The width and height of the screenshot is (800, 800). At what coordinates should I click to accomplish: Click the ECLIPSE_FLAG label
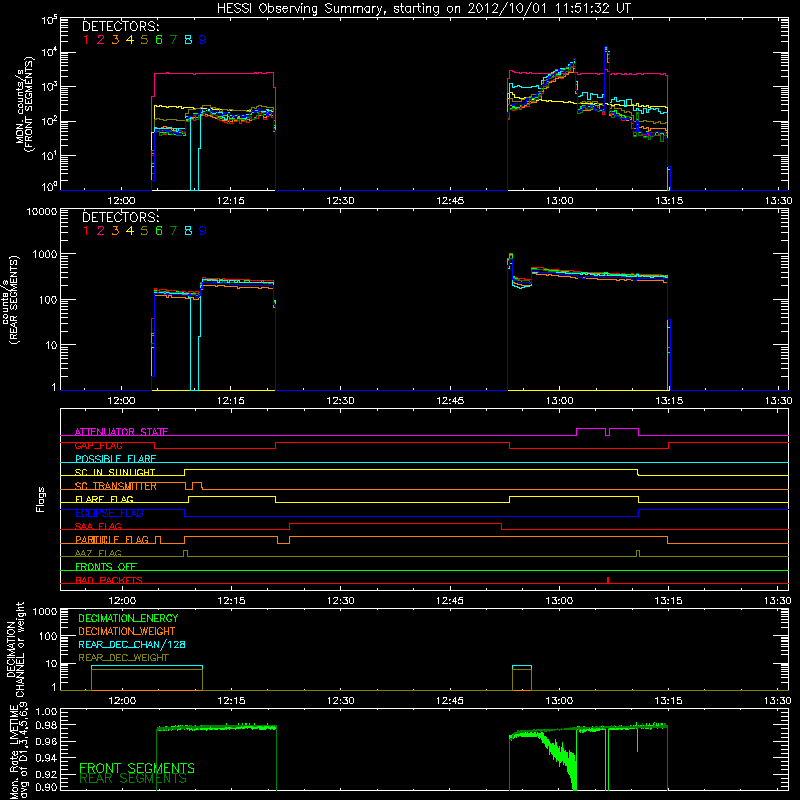[110, 513]
